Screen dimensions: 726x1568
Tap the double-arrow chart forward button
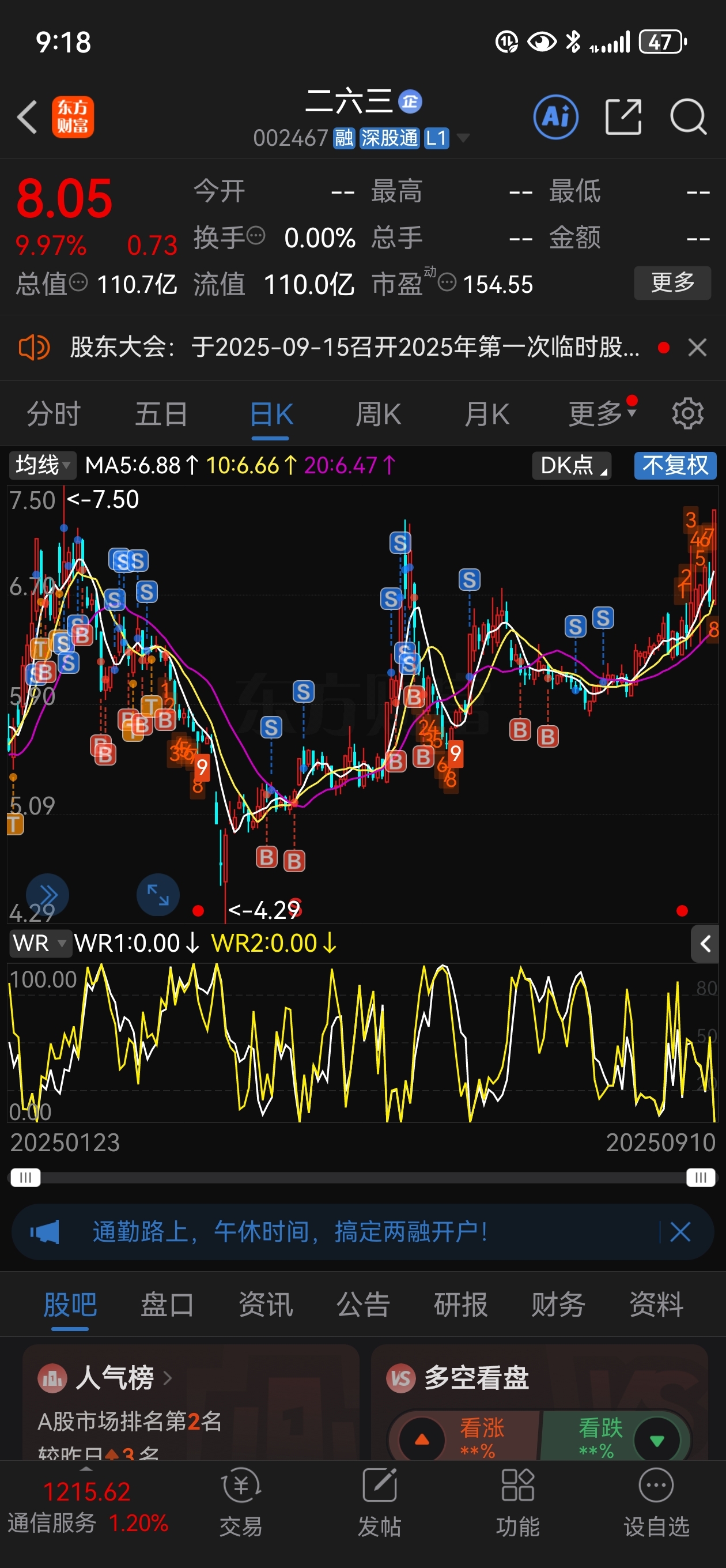click(x=47, y=895)
